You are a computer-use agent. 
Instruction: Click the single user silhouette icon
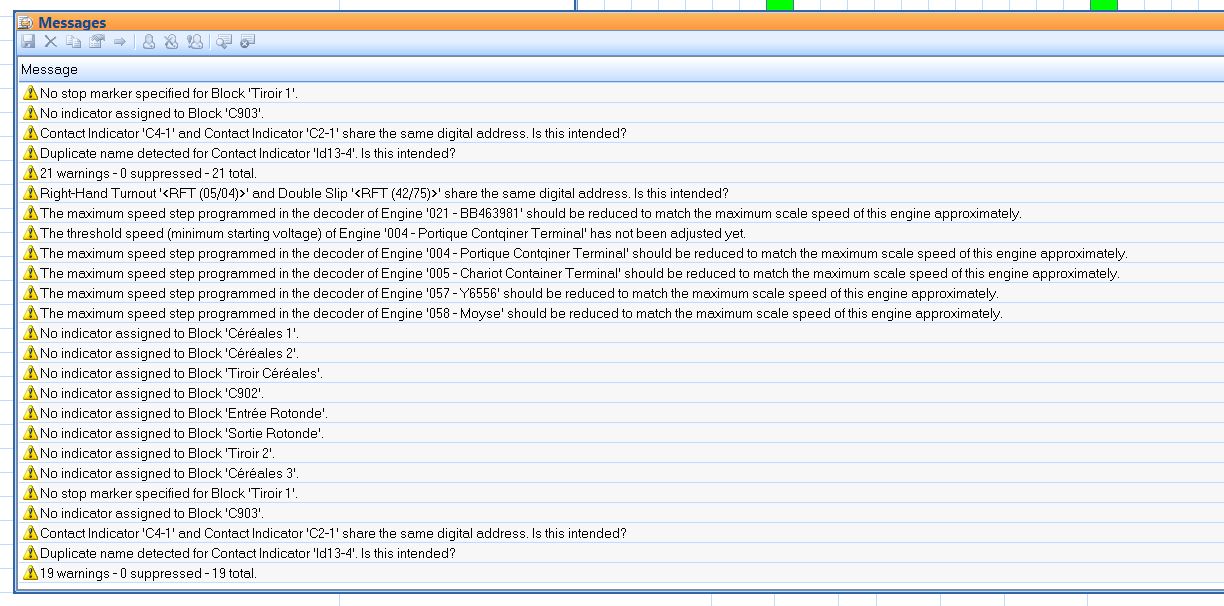[148, 42]
